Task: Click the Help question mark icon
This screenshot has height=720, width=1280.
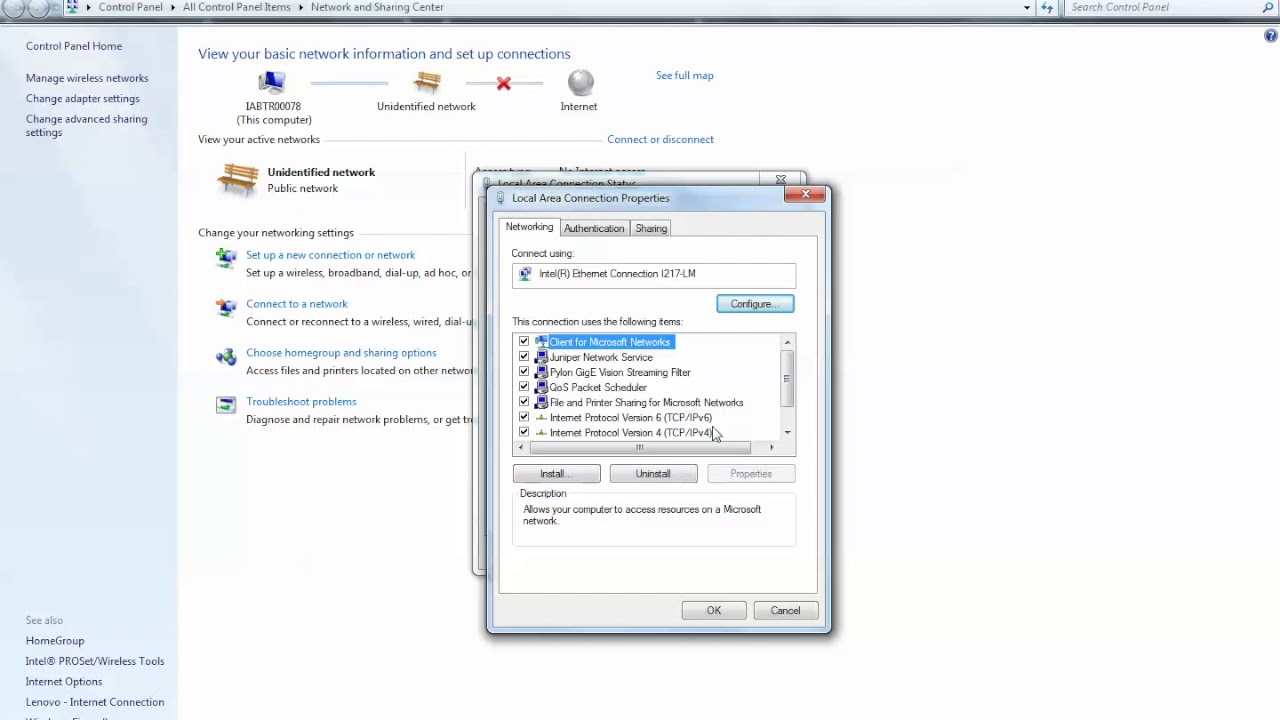Action: (1271, 36)
